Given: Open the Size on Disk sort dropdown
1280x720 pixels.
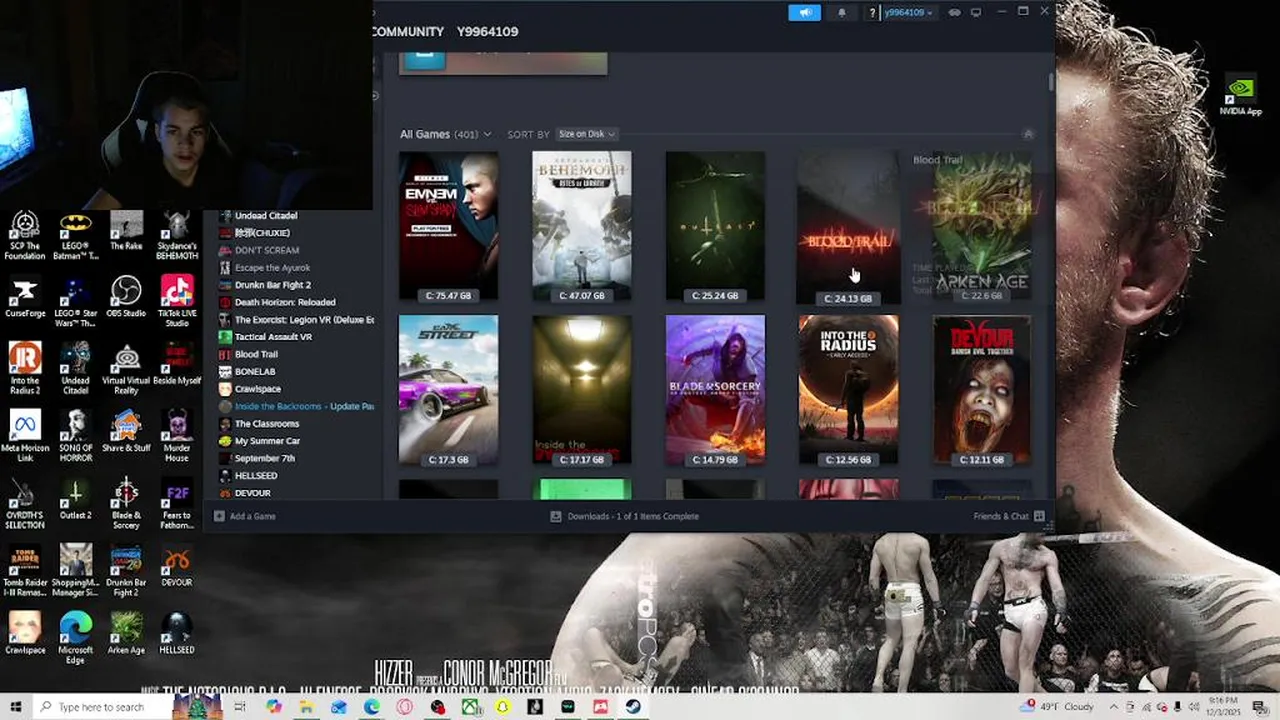Looking at the screenshot, I should tap(586, 134).
